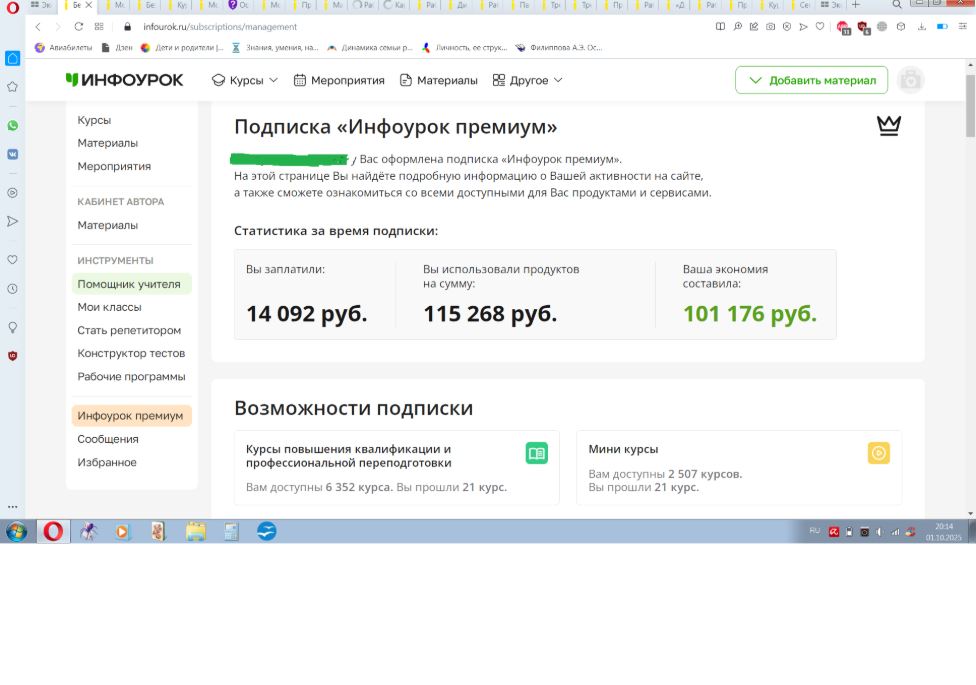The width and height of the screenshot is (976, 685).
Task: Click the premium crown icon
Action: tap(888, 125)
